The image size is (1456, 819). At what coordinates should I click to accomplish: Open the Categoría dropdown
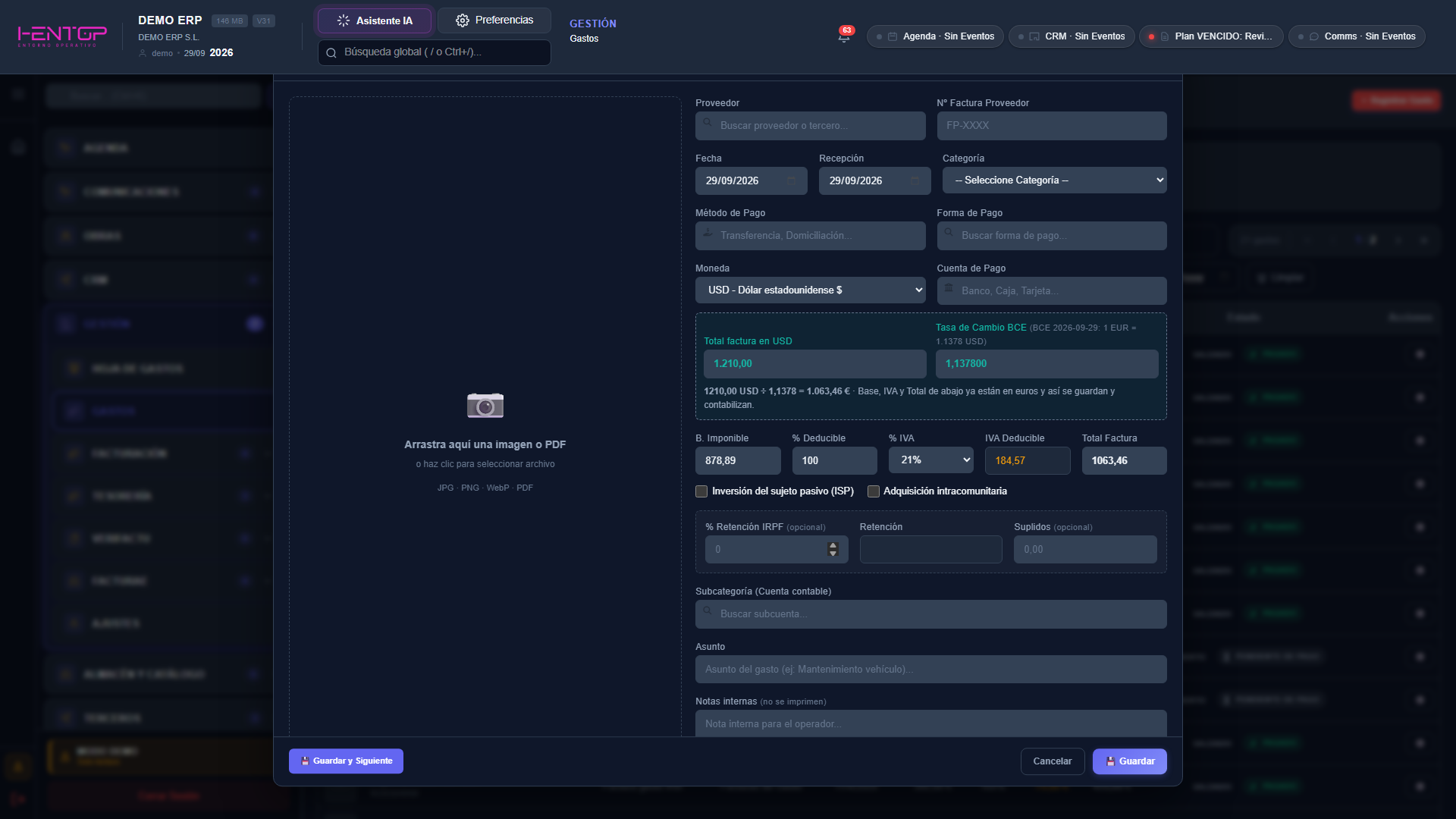tap(1054, 180)
